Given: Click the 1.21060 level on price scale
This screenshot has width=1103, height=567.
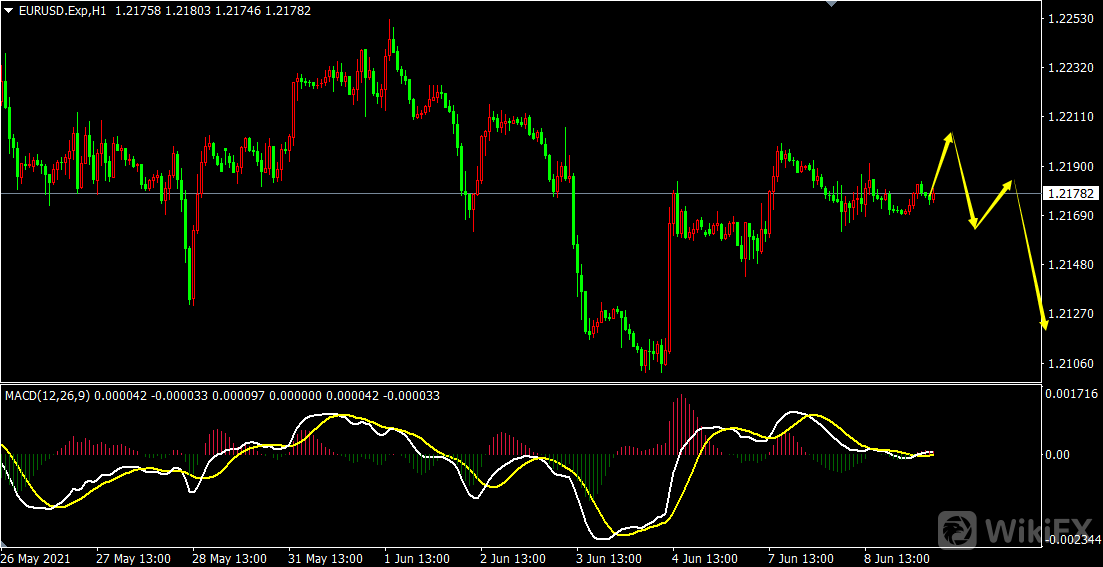Looking at the screenshot, I should (1069, 363).
